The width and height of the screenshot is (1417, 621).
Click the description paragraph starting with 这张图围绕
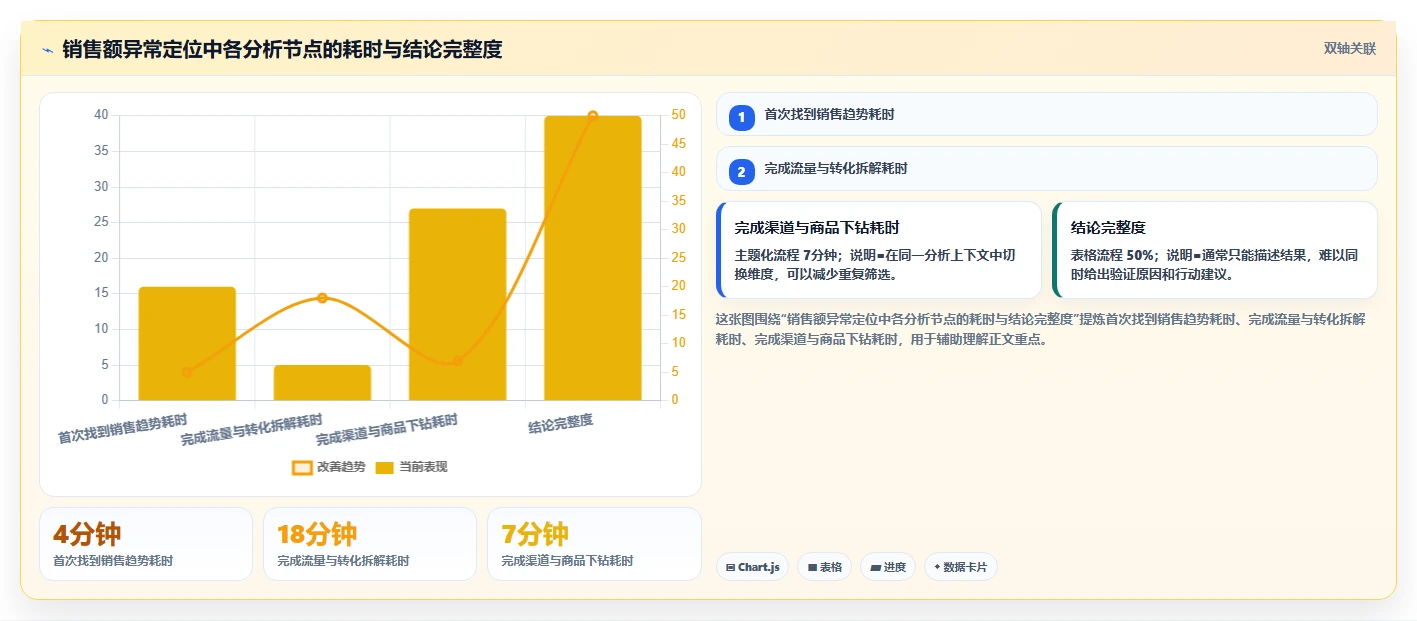1041,329
